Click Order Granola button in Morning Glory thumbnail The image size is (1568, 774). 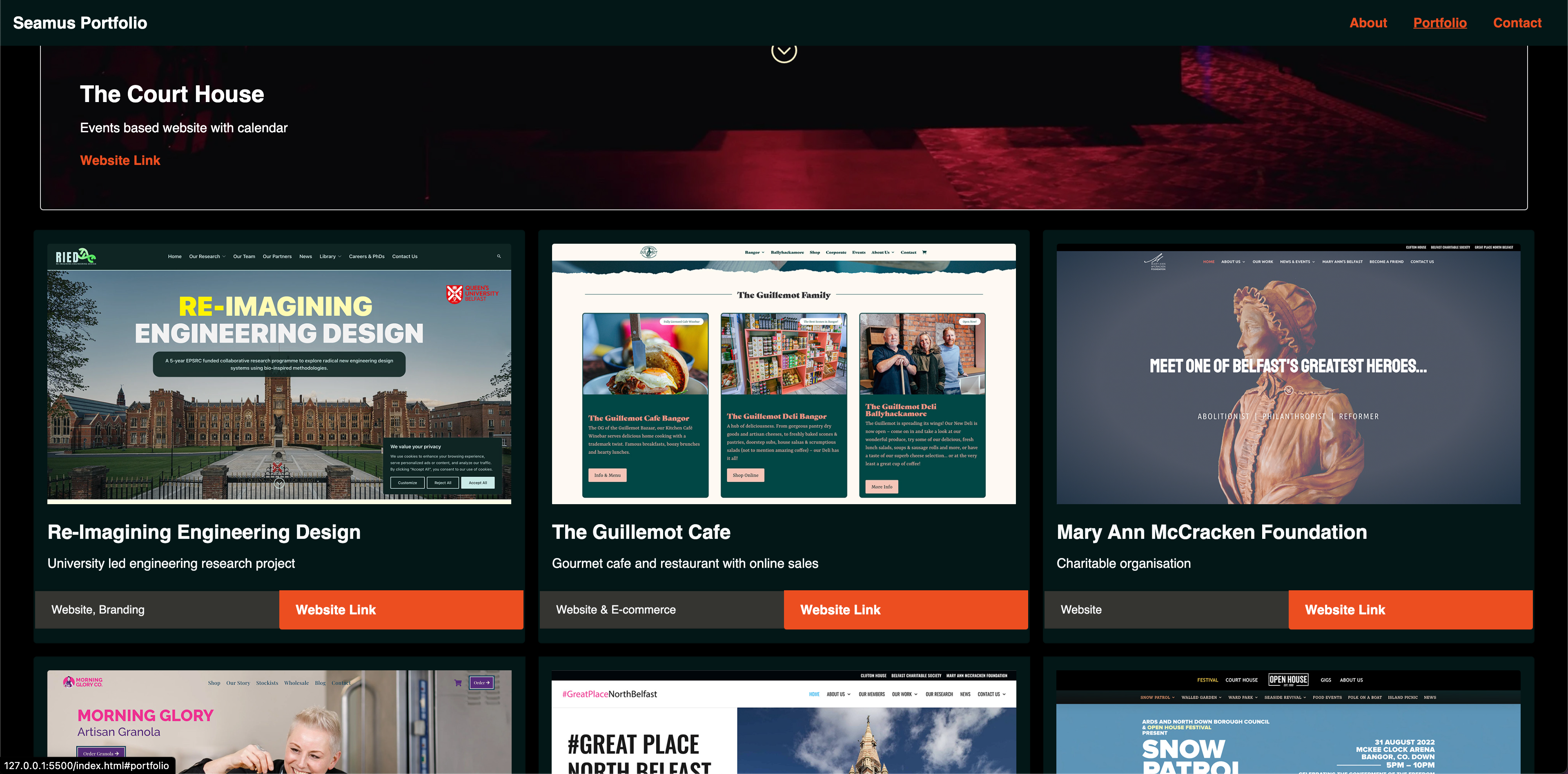[x=100, y=753]
